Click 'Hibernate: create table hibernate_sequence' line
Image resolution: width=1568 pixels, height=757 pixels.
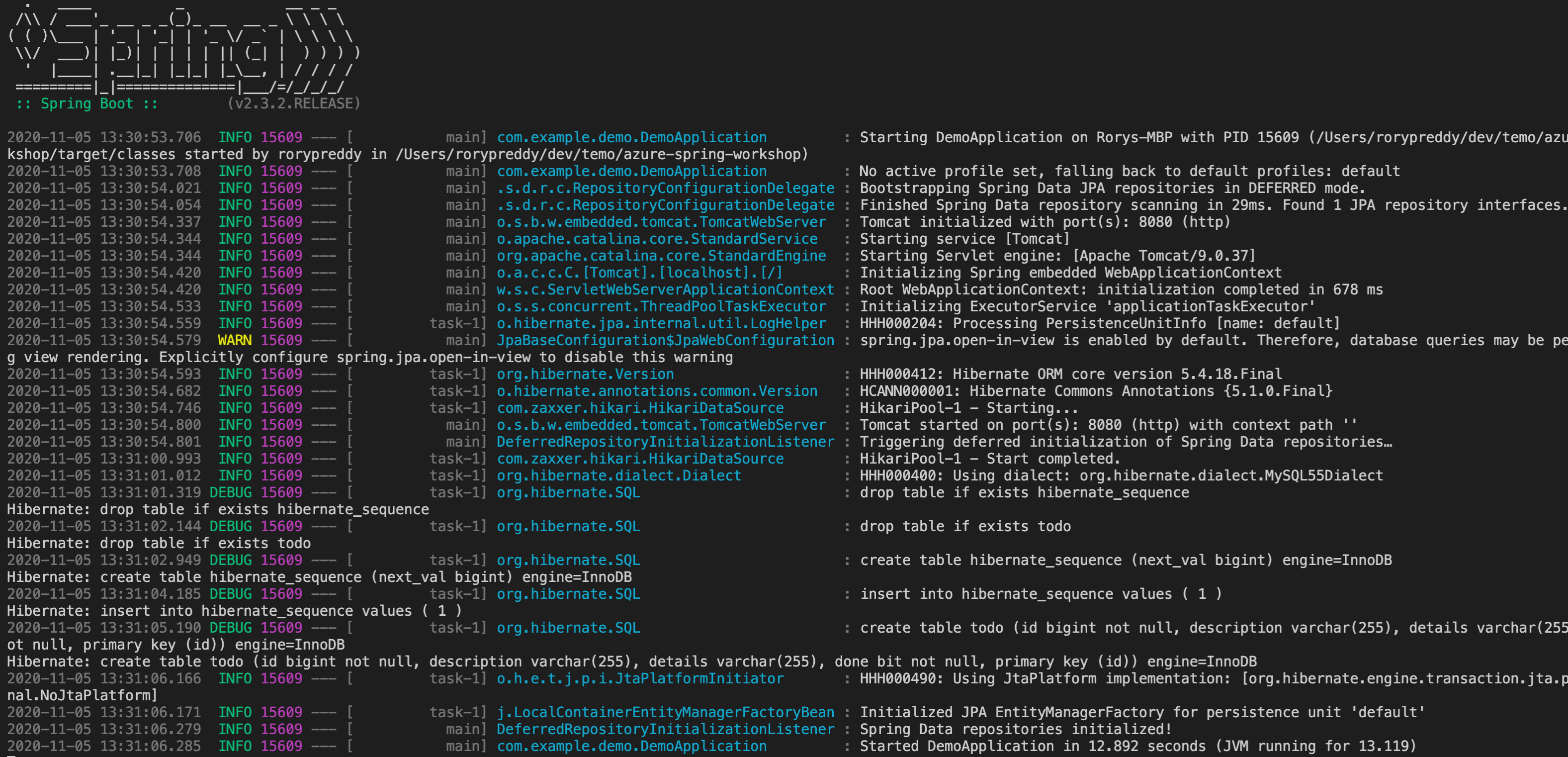click(320, 577)
